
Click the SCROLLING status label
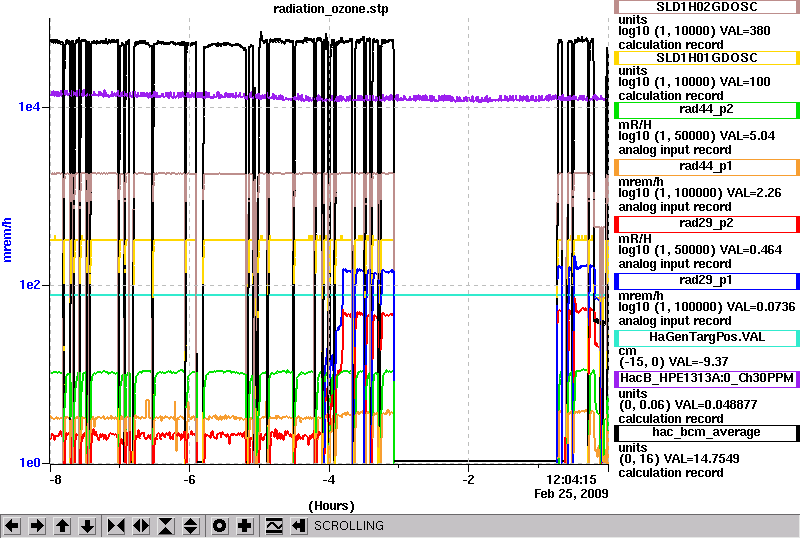(x=349, y=526)
